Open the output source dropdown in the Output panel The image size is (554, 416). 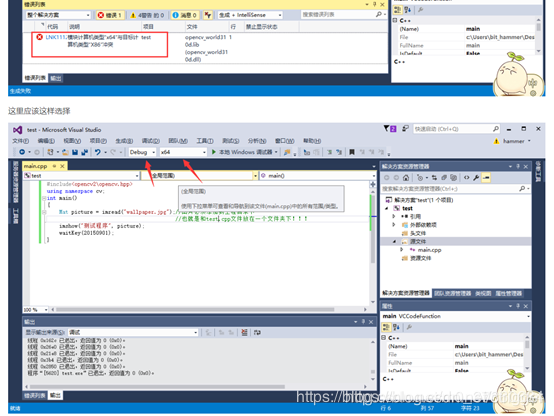pyautogui.click(x=132, y=332)
